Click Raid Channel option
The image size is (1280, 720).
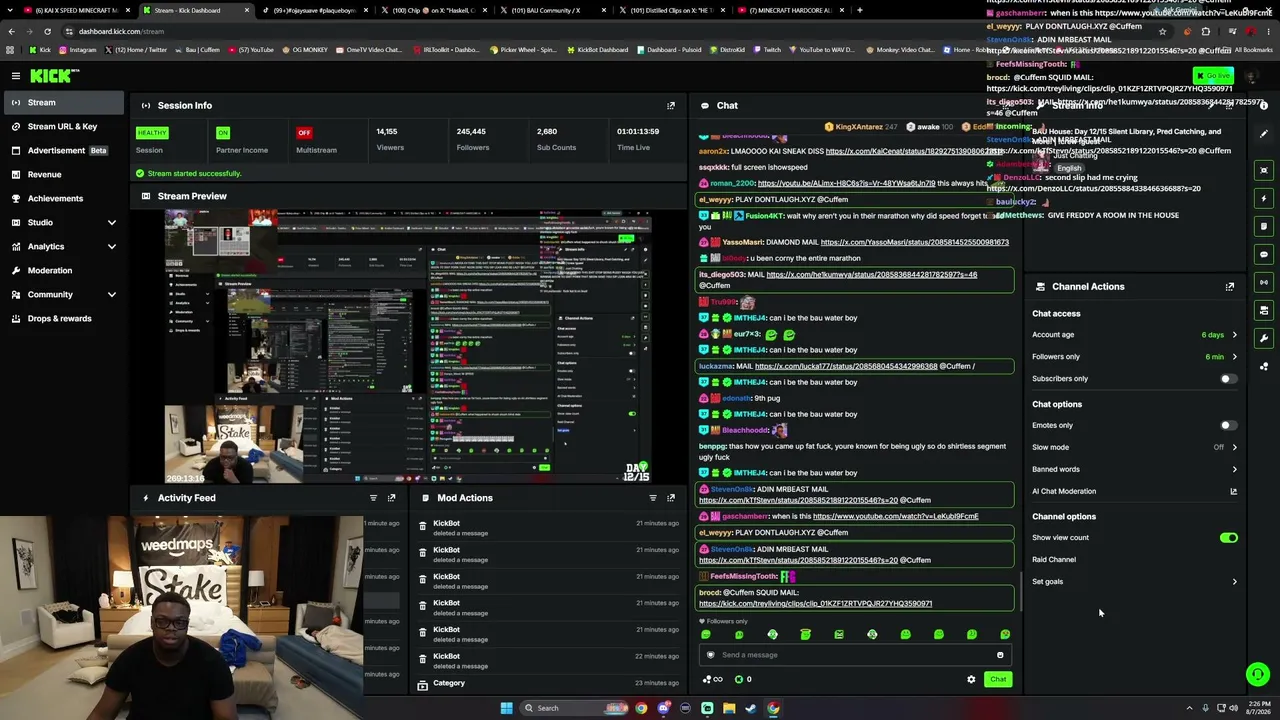[1054, 560]
